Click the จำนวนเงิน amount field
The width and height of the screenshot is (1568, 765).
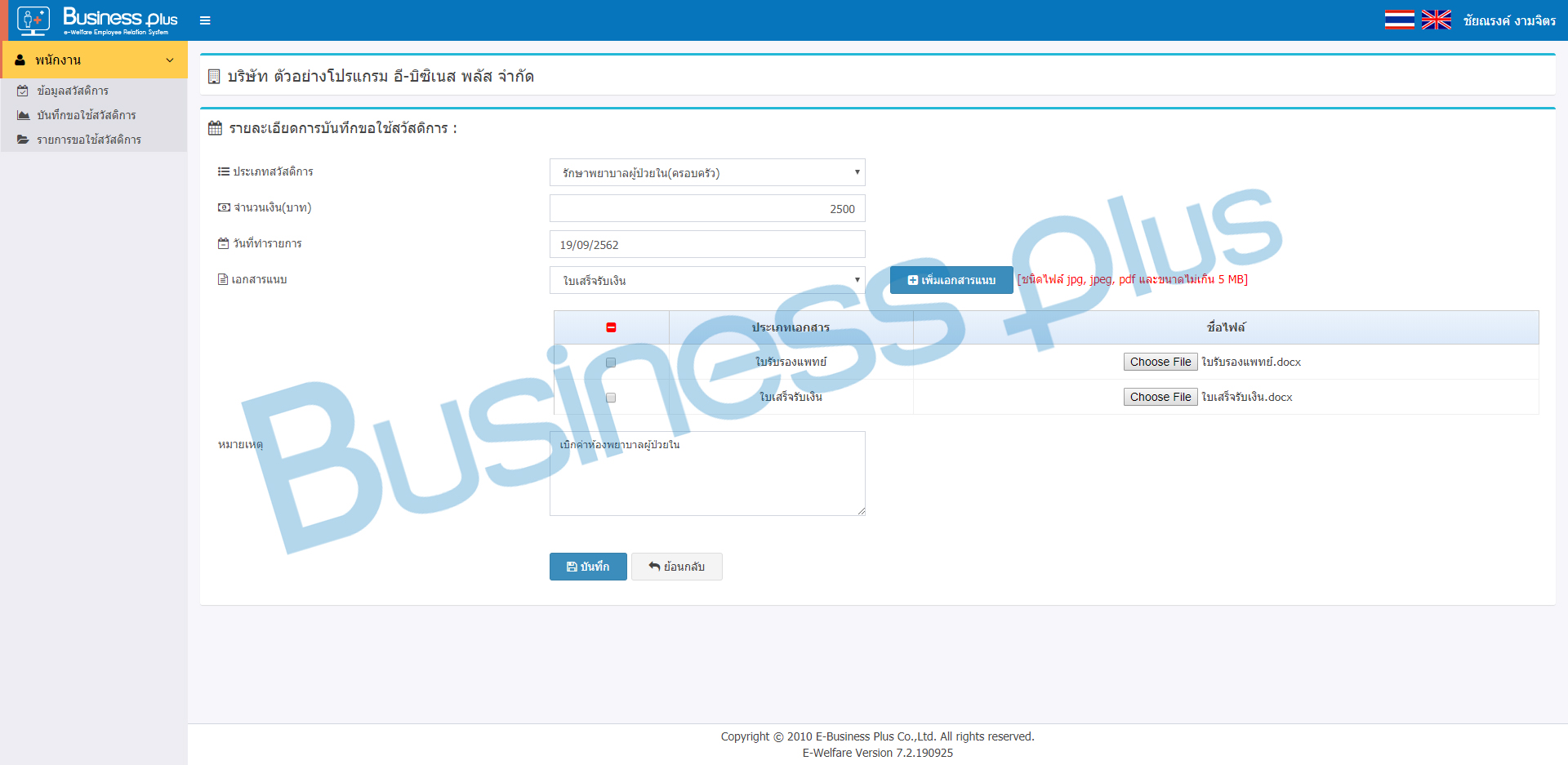tap(707, 208)
